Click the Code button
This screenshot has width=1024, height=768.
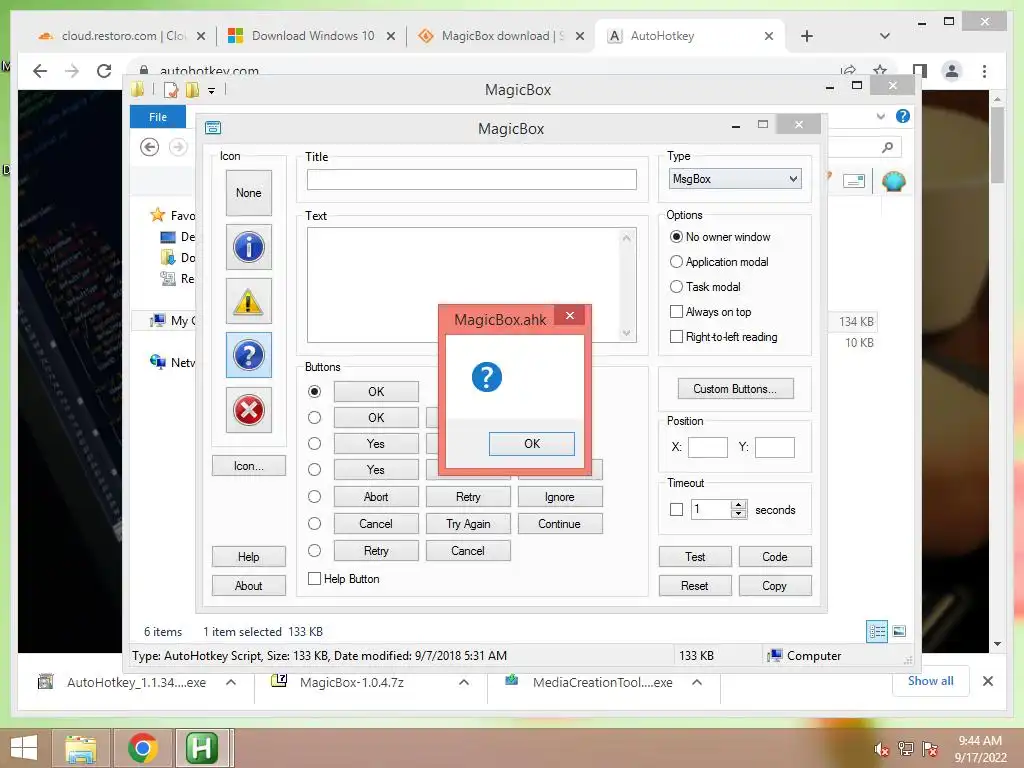[775, 556]
